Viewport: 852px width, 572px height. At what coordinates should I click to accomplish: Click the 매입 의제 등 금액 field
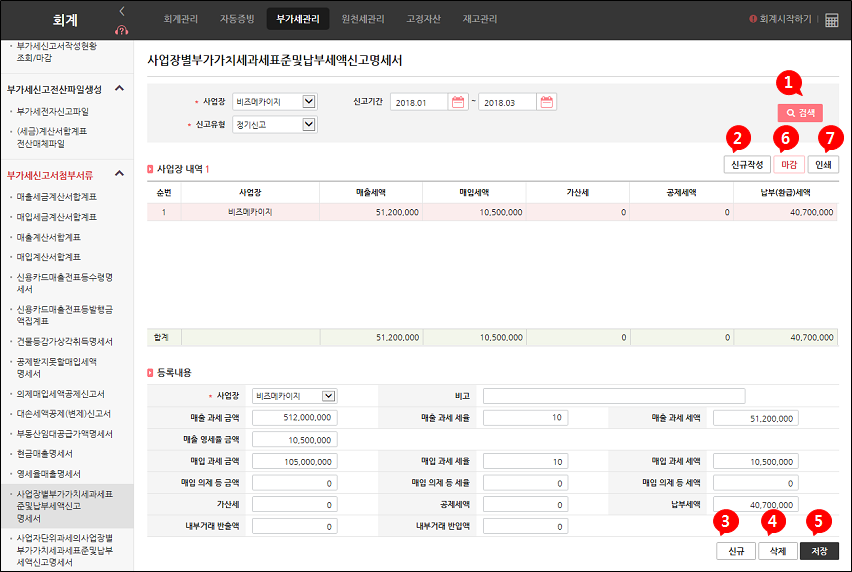pyautogui.click(x=295, y=483)
